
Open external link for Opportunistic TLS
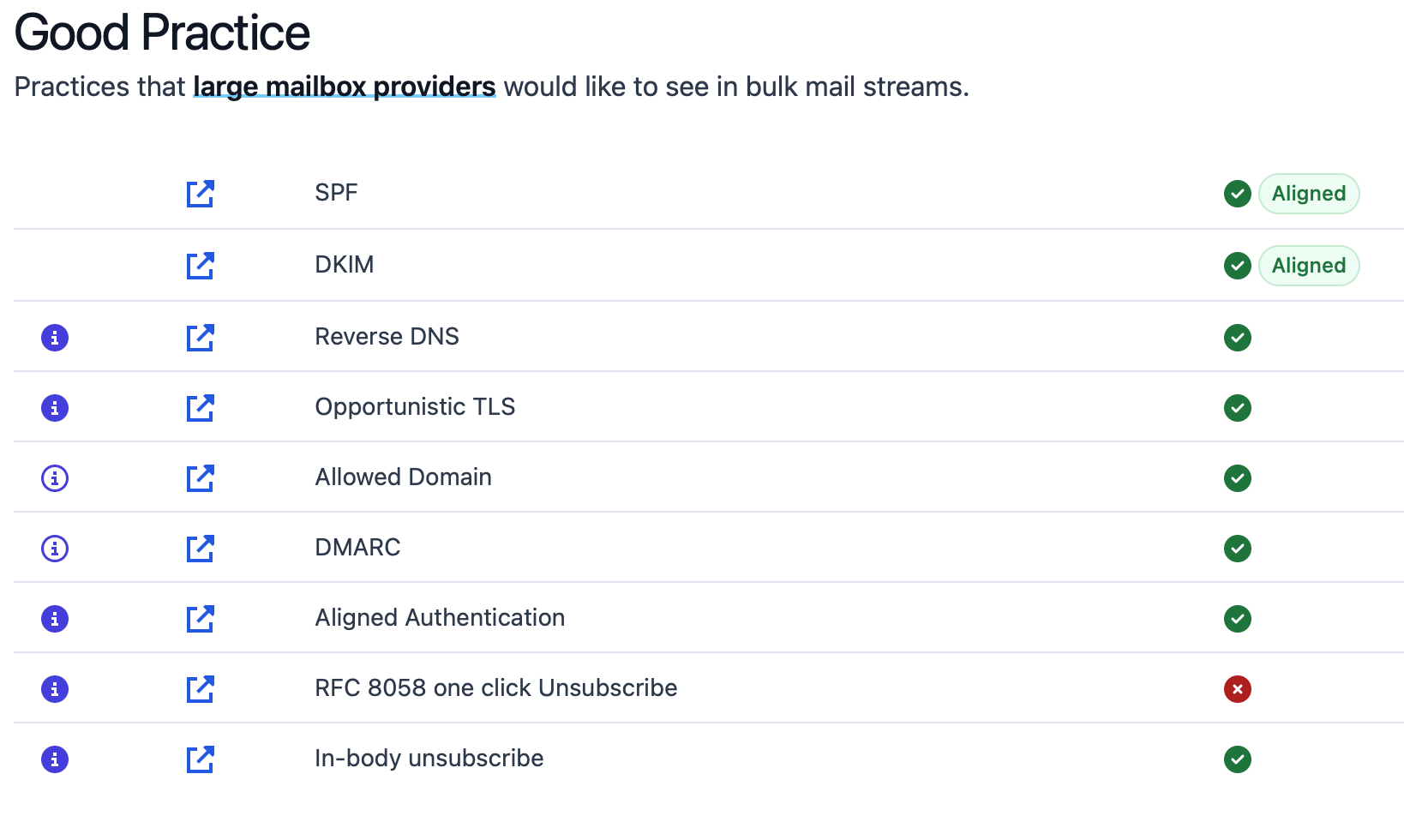pos(200,408)
